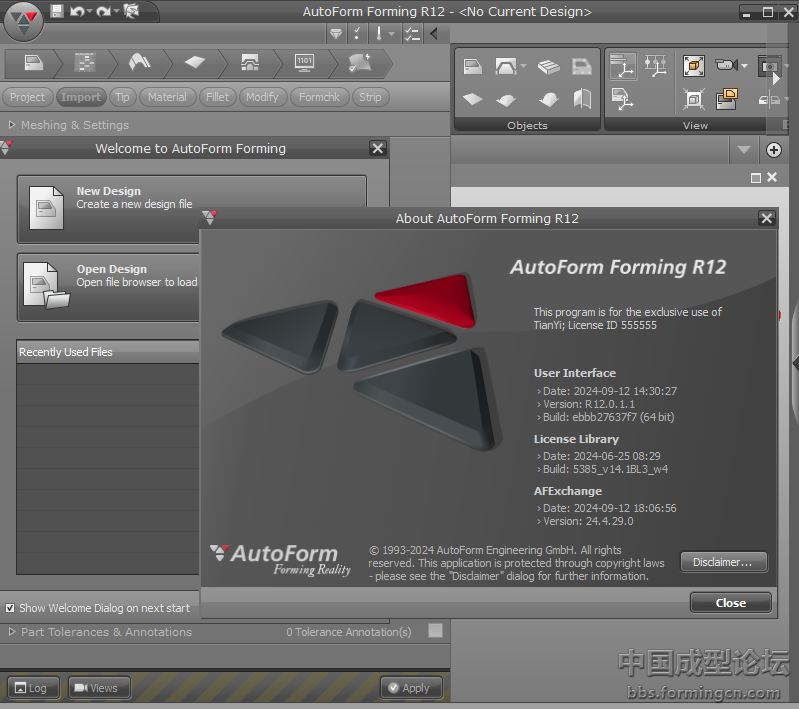Select the car door part stage icon

(33, 63)
